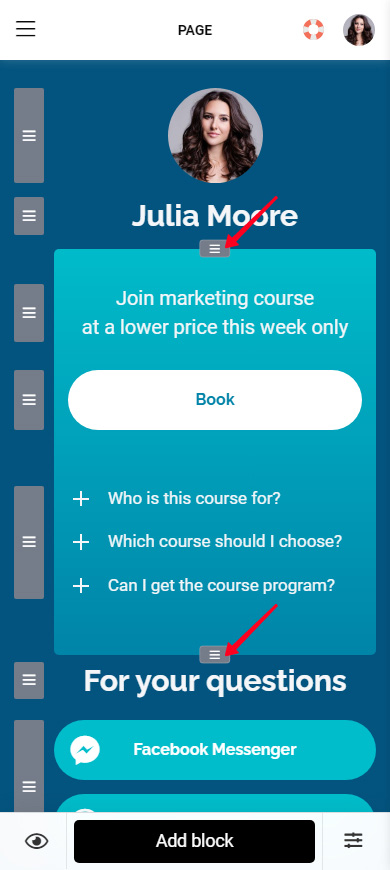Click the handle beside For your questions
Screen dimensions: 390x870
coord(29,680)
